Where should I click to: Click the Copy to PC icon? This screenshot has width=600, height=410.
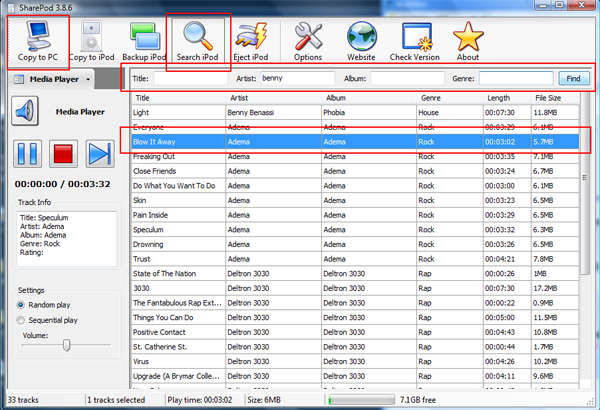pyautogui.click(x=38, y=41)
